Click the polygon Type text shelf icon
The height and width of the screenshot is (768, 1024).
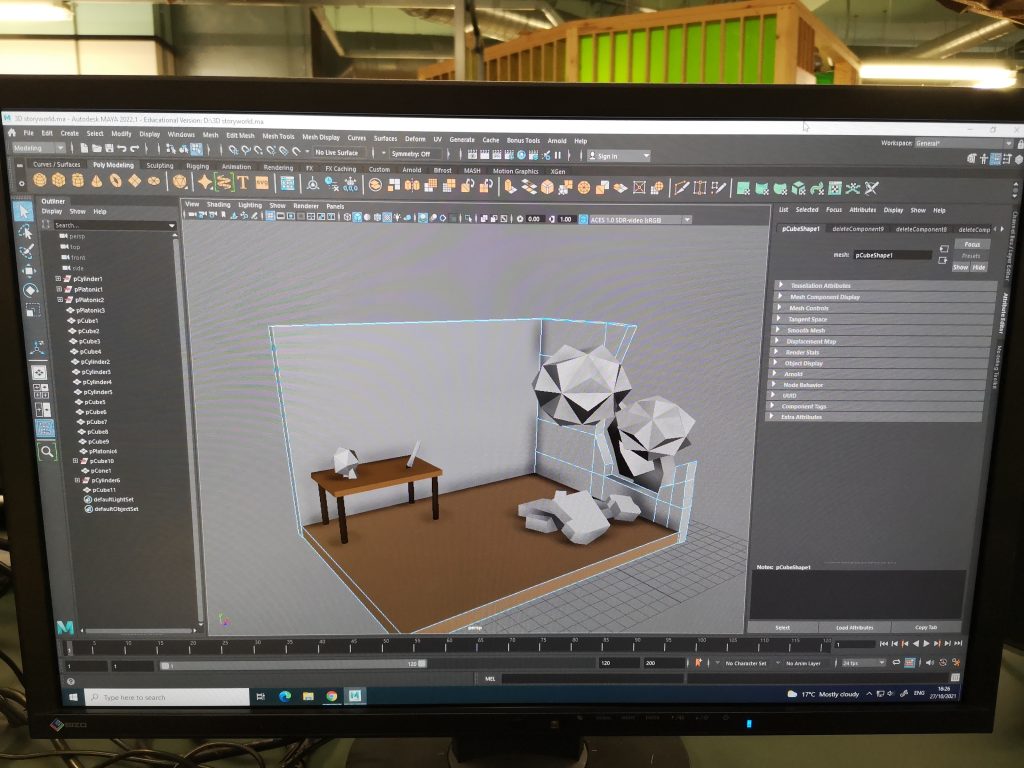click(243, 183)
